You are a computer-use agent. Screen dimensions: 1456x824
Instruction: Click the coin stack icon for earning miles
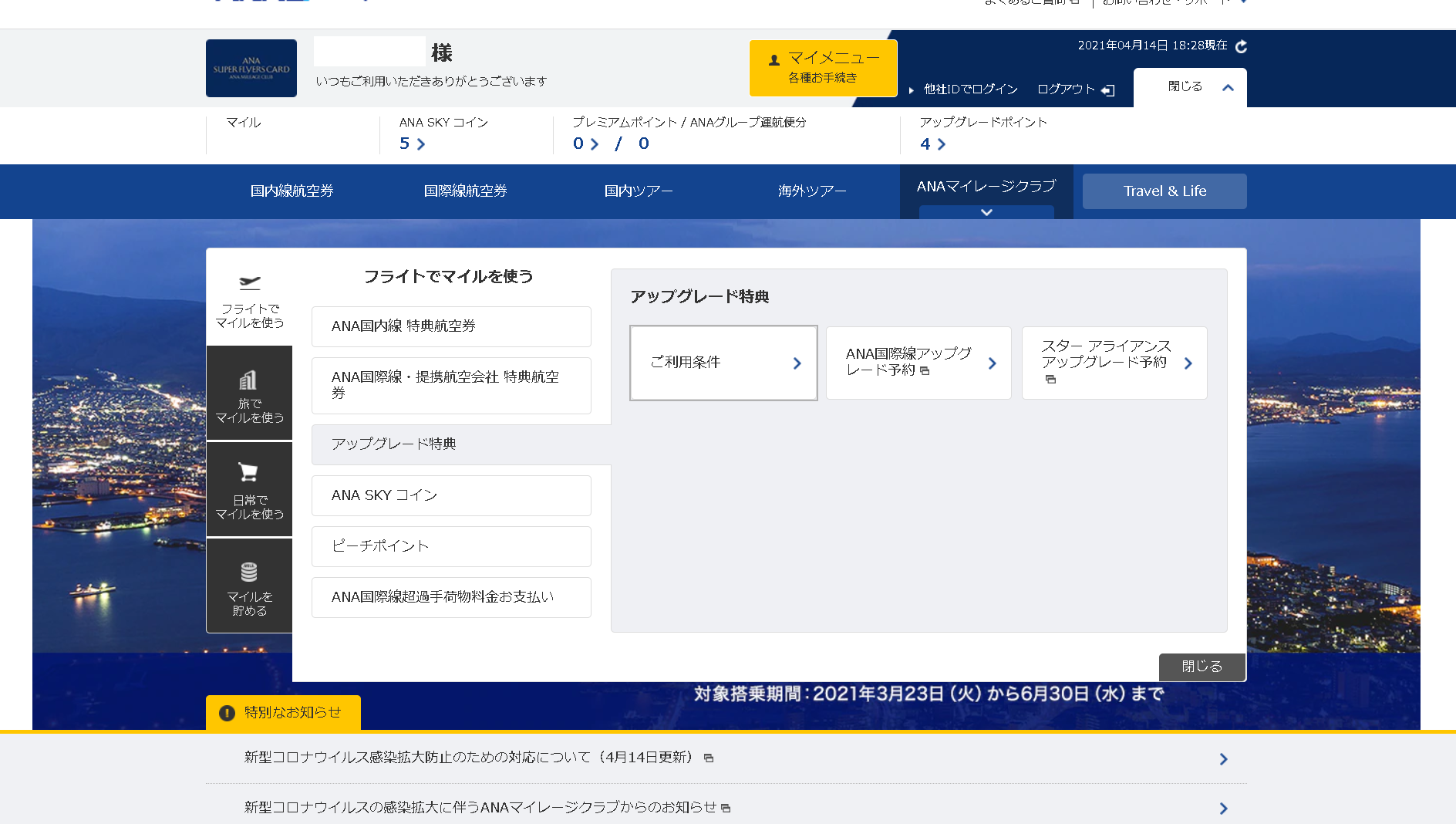coord(249,572)
